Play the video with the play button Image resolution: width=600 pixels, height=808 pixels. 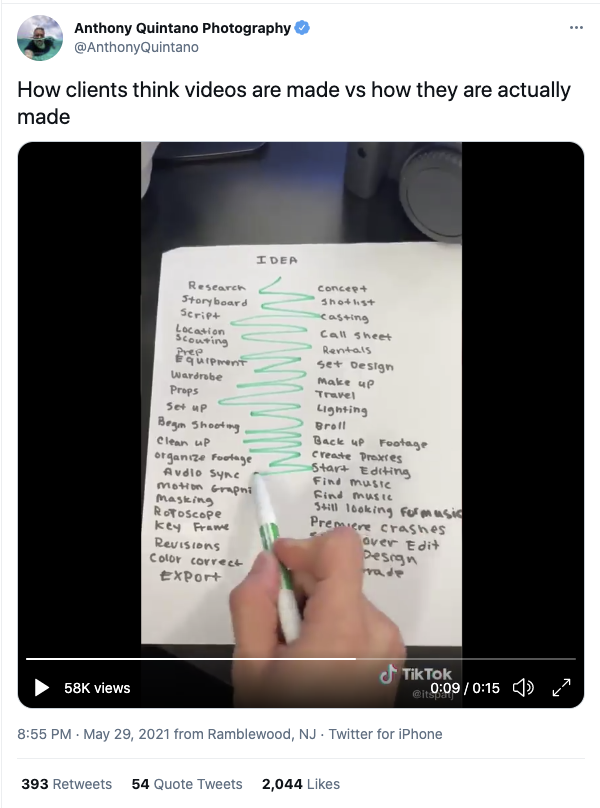(41, 687)
